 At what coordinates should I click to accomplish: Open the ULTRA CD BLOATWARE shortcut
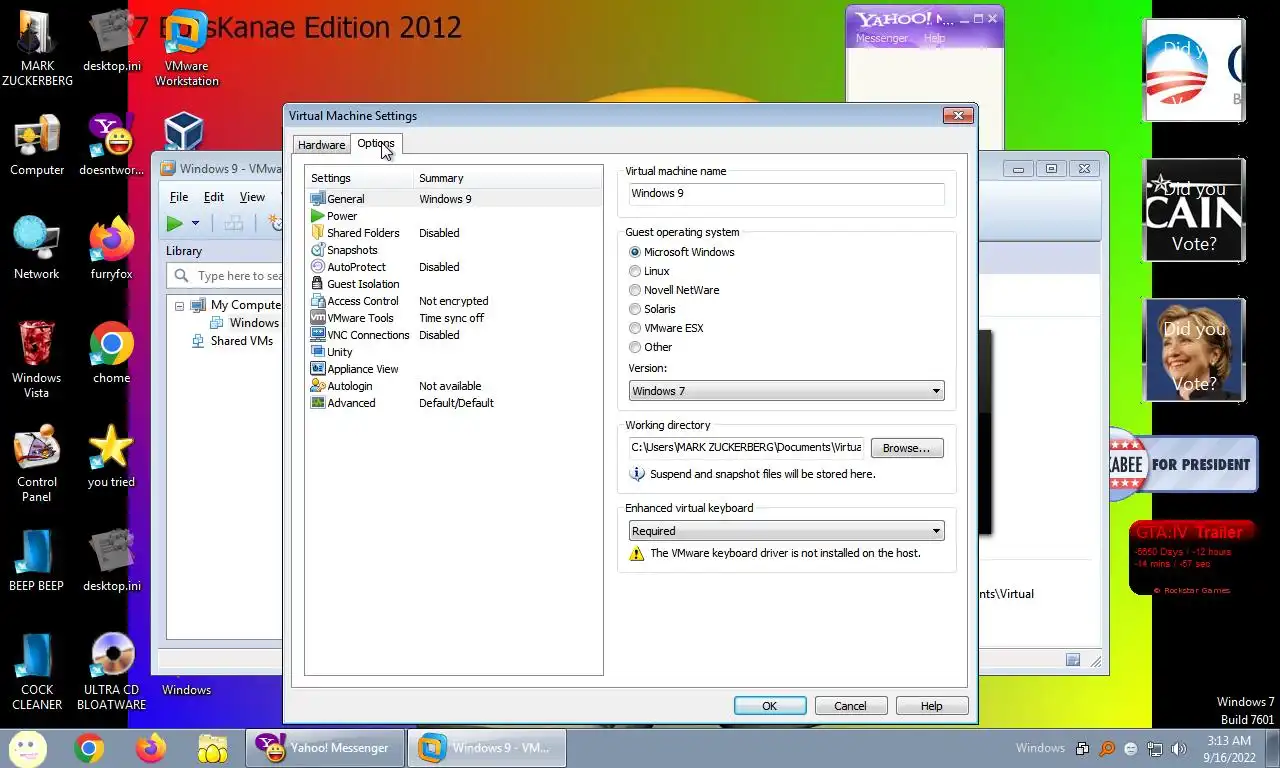(x=111, y=671)
